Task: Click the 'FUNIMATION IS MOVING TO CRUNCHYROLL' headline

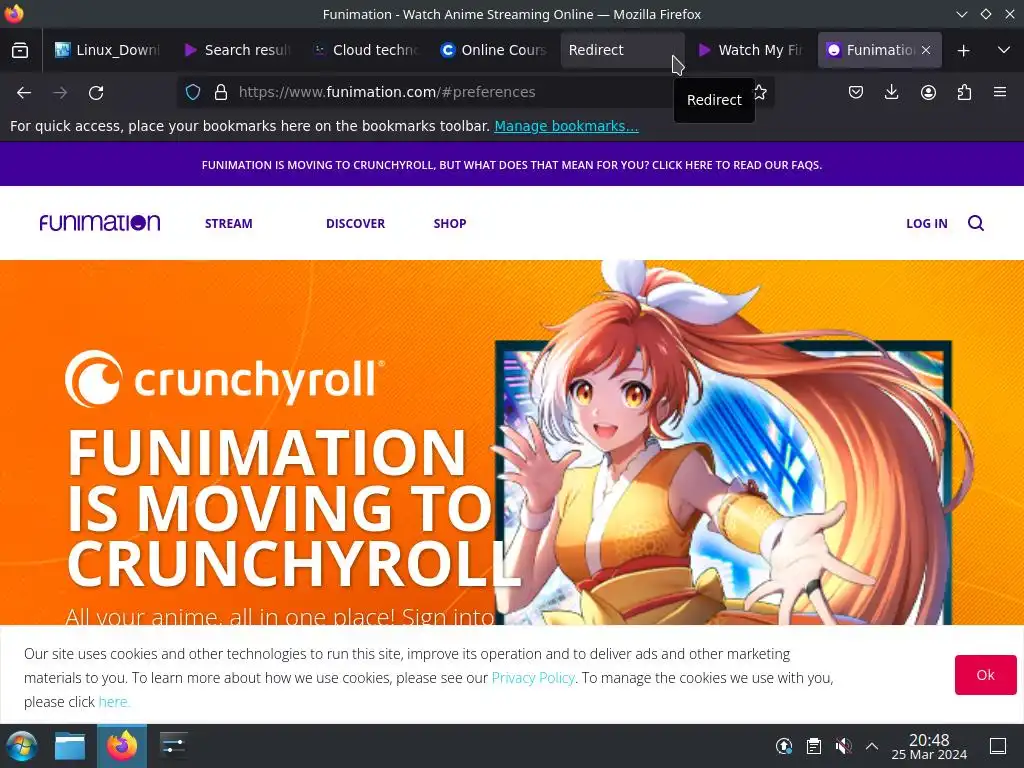Action: 294,507
